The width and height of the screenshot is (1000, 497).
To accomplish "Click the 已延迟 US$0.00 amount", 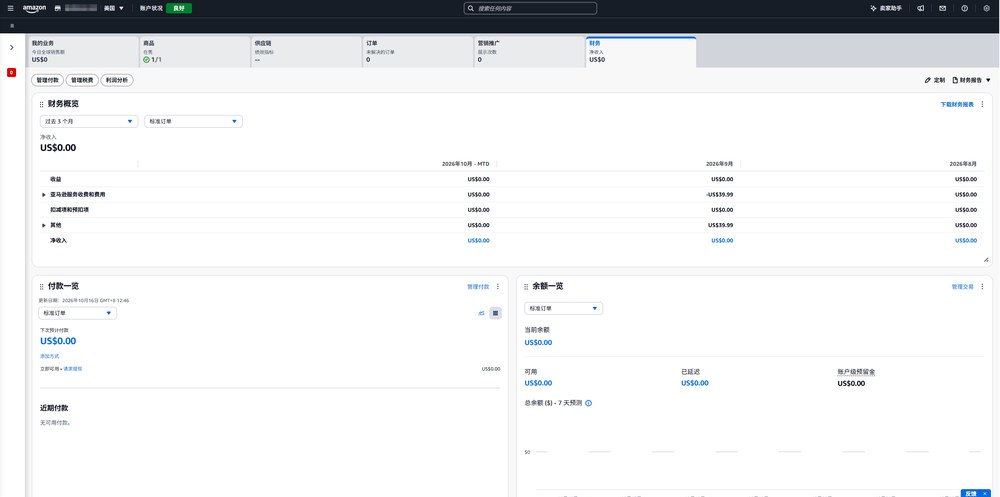I will coord(695,383).
